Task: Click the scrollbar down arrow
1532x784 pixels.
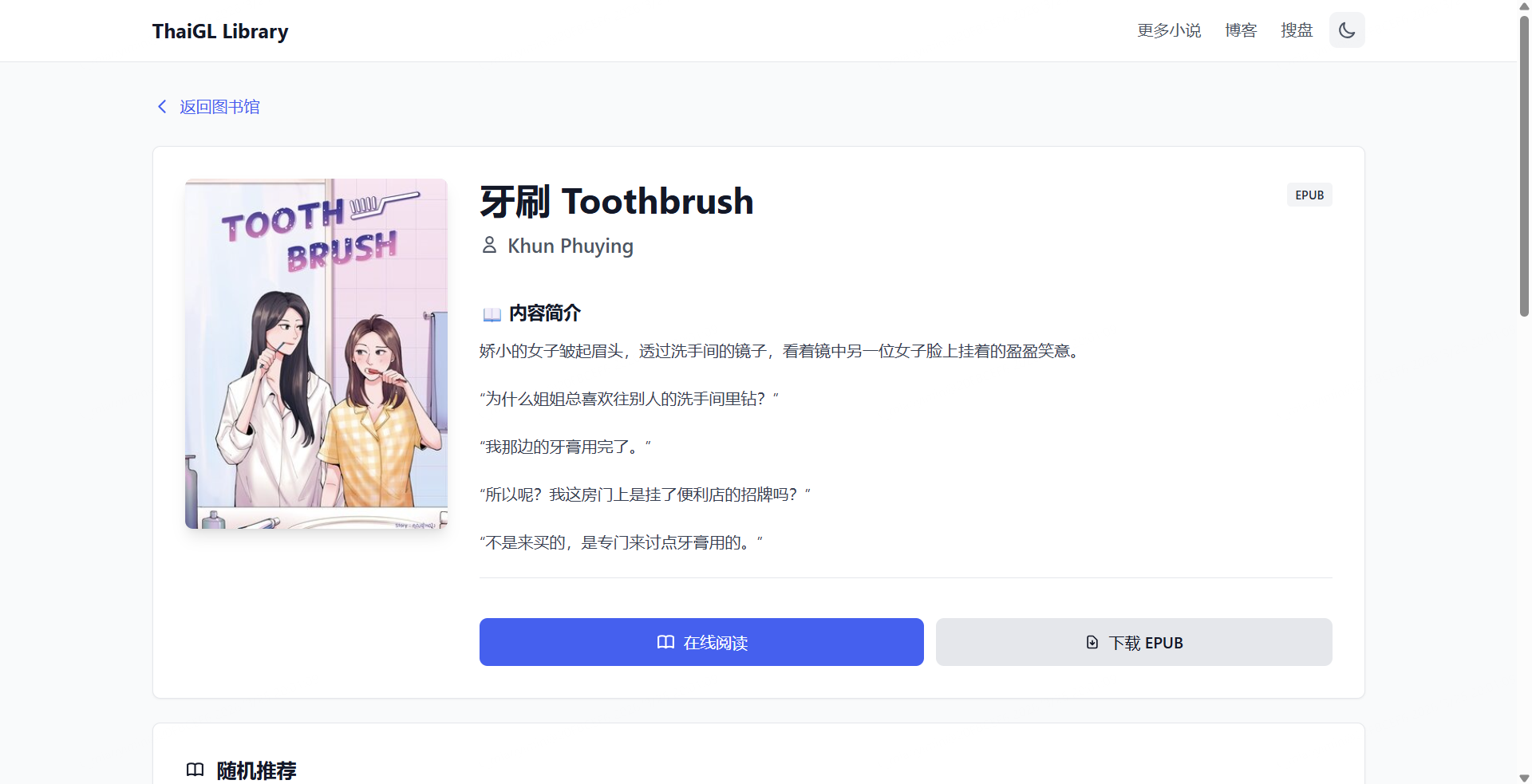Action: point(1524,778)
